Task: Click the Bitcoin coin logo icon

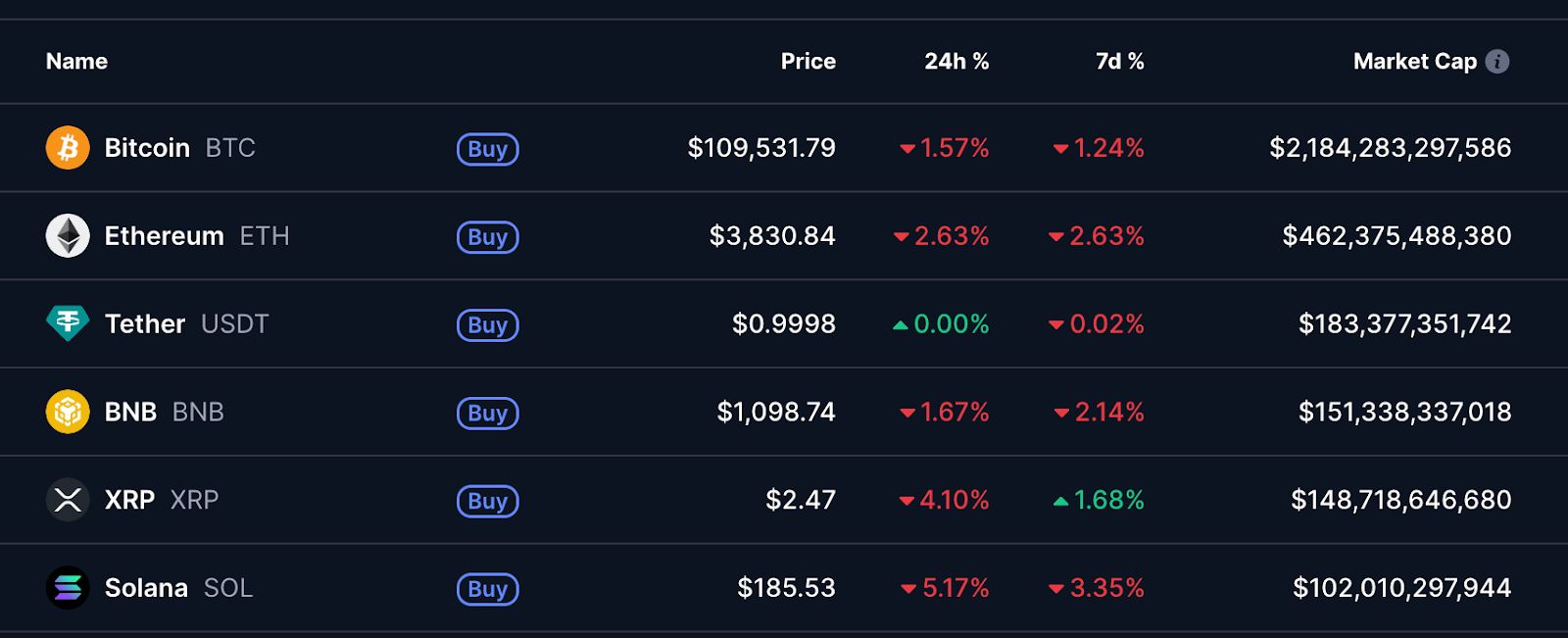Action: click(x=68, y=148)
